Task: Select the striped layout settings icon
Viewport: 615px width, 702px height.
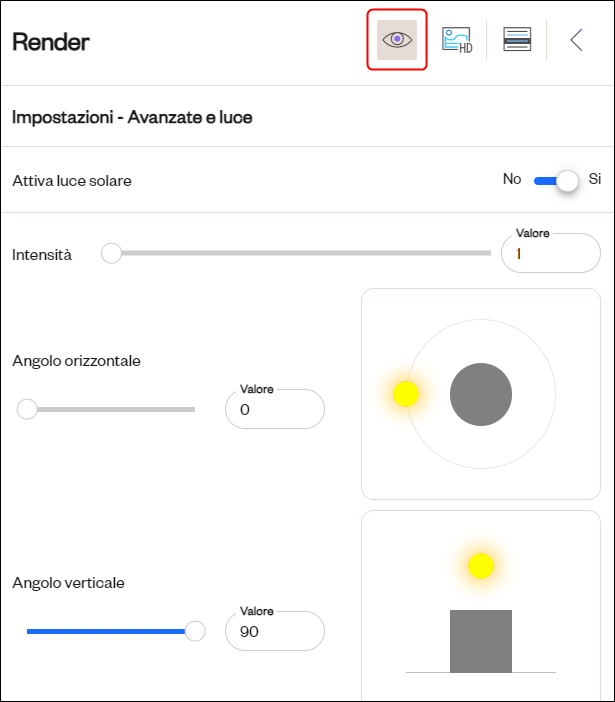Action: click(517, 39)
